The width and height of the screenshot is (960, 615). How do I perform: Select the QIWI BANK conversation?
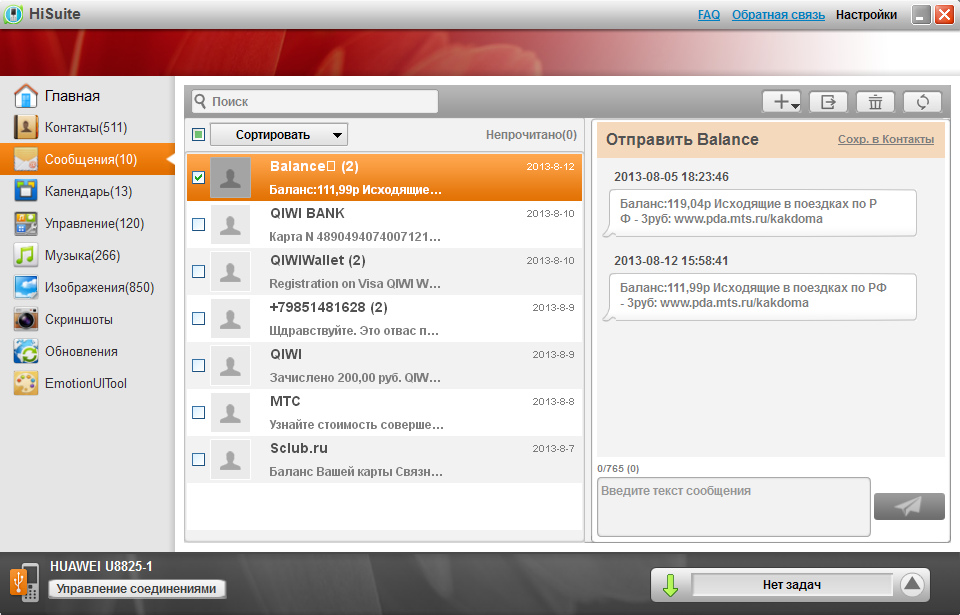384,225
